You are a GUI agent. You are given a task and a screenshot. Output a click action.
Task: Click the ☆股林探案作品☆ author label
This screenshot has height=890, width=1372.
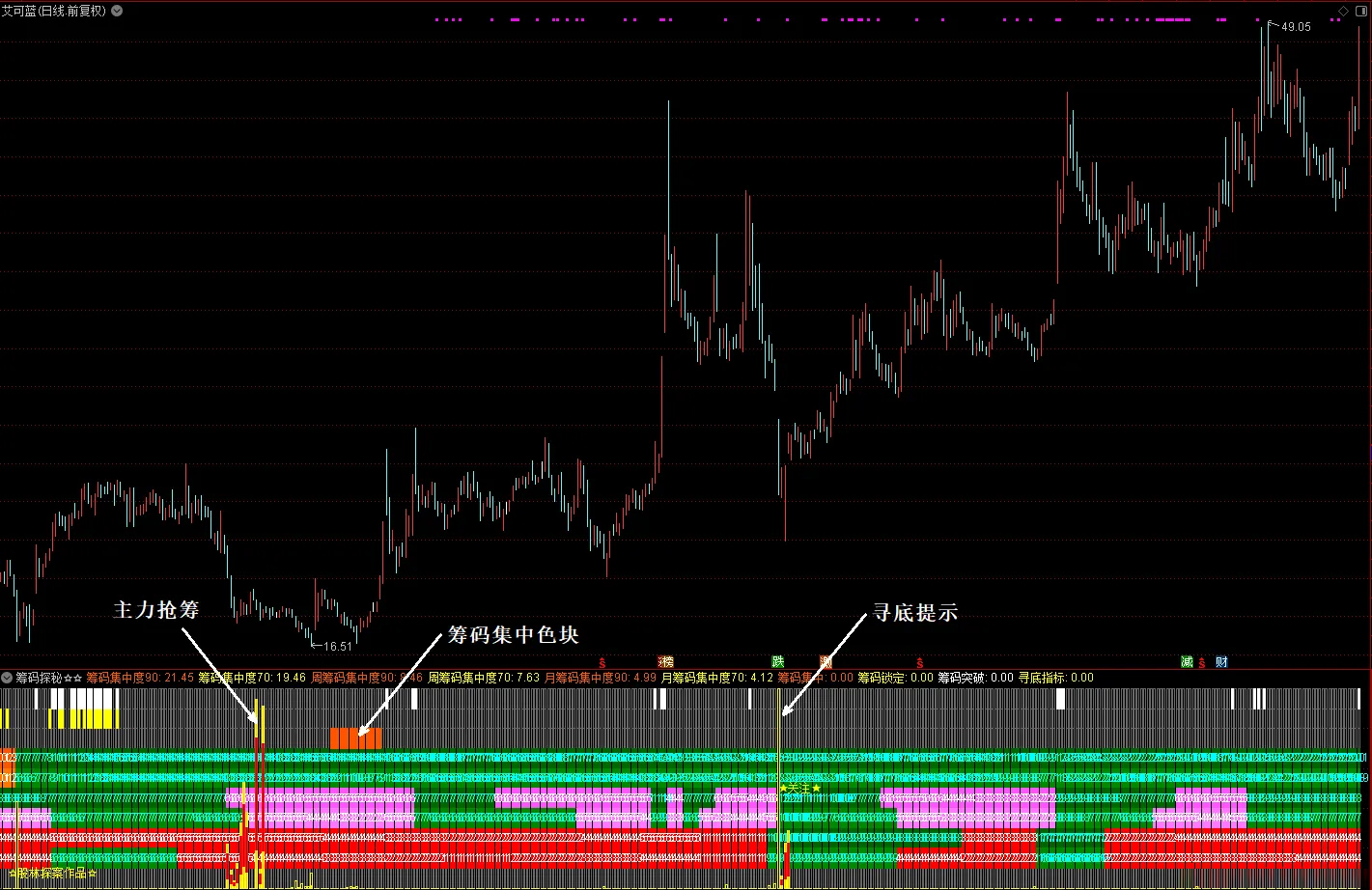pos(52,874)
